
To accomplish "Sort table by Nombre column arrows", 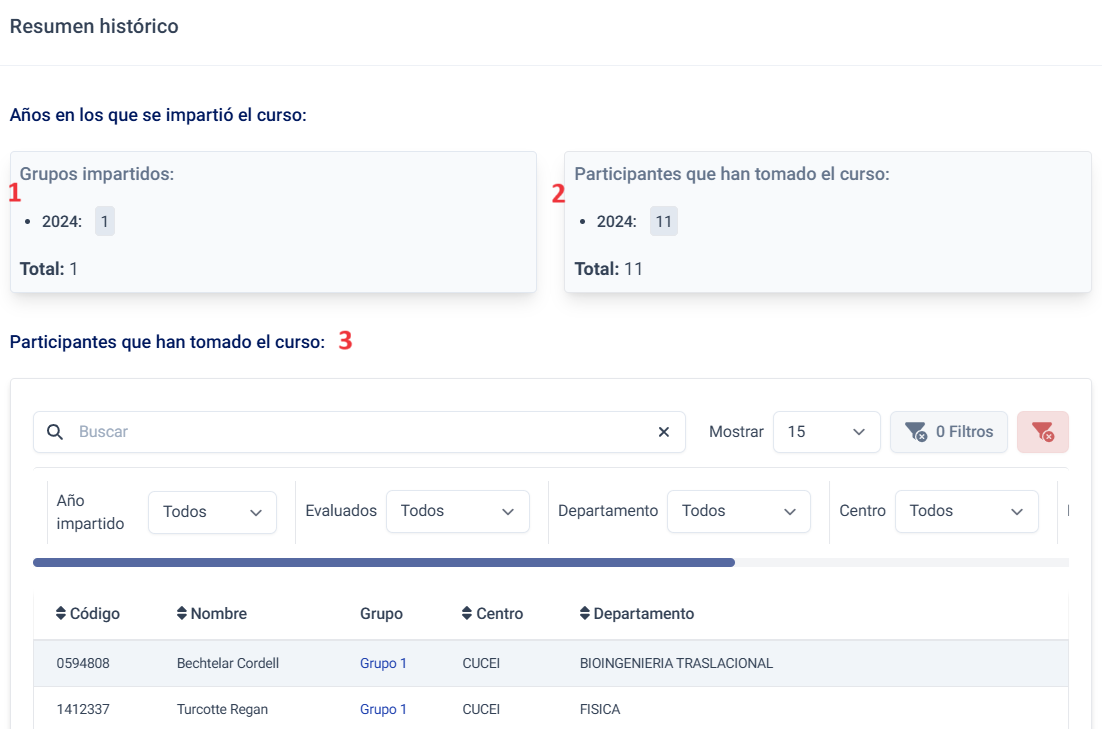I will [x=182, y=613].
